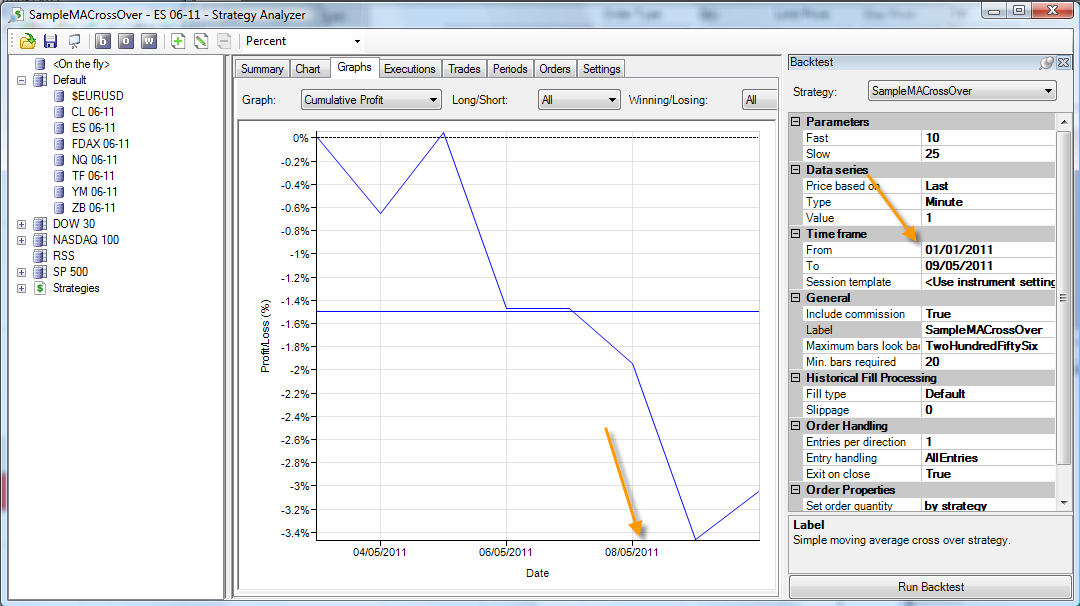Click the database icon beside <On the fly>

tap(40, 64)
